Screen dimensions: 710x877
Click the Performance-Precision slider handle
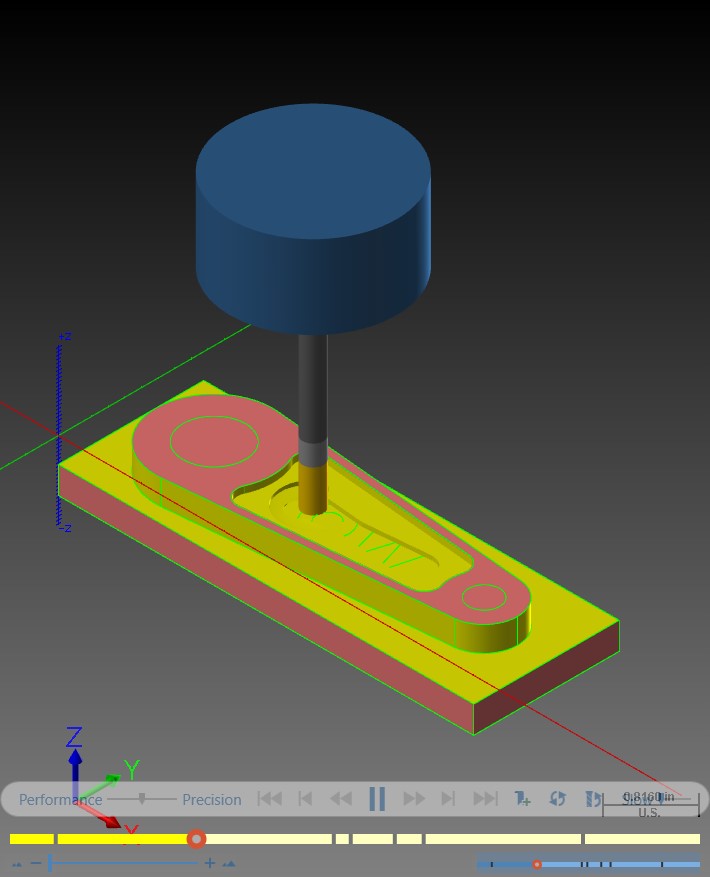pos(142,799)
